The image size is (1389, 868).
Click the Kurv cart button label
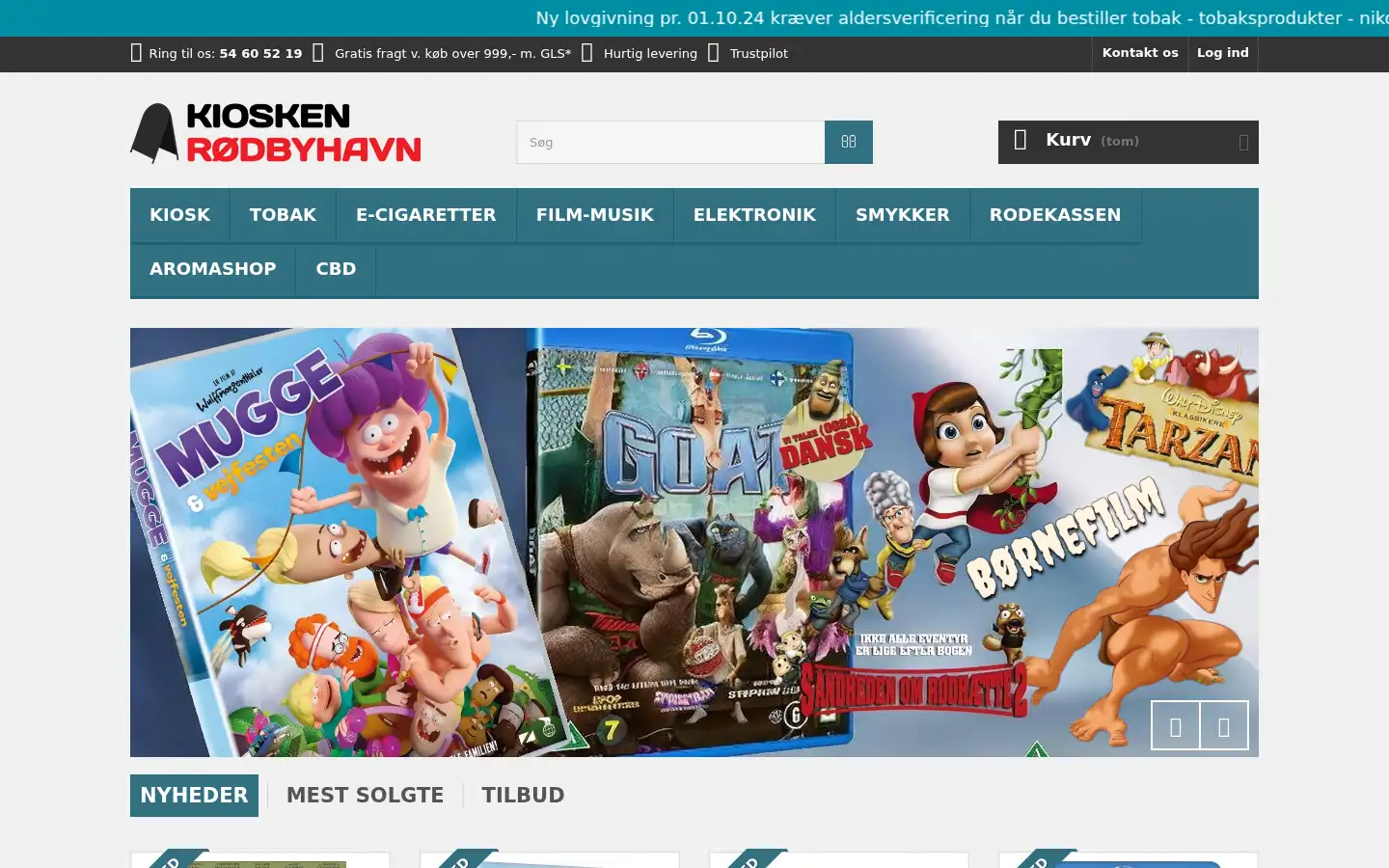(x=1069, y=140)
